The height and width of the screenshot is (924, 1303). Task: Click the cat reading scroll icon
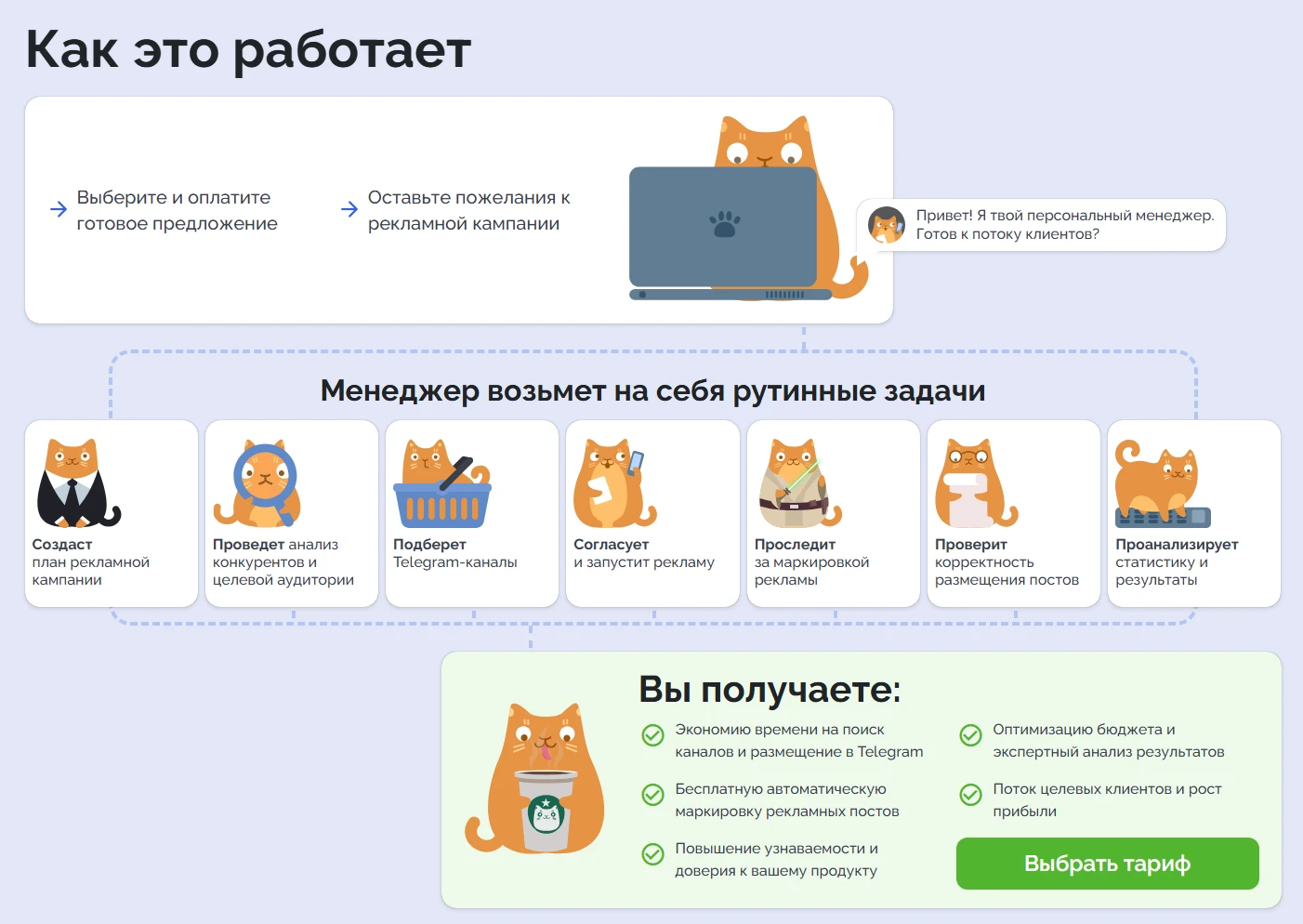click(975, 482)
